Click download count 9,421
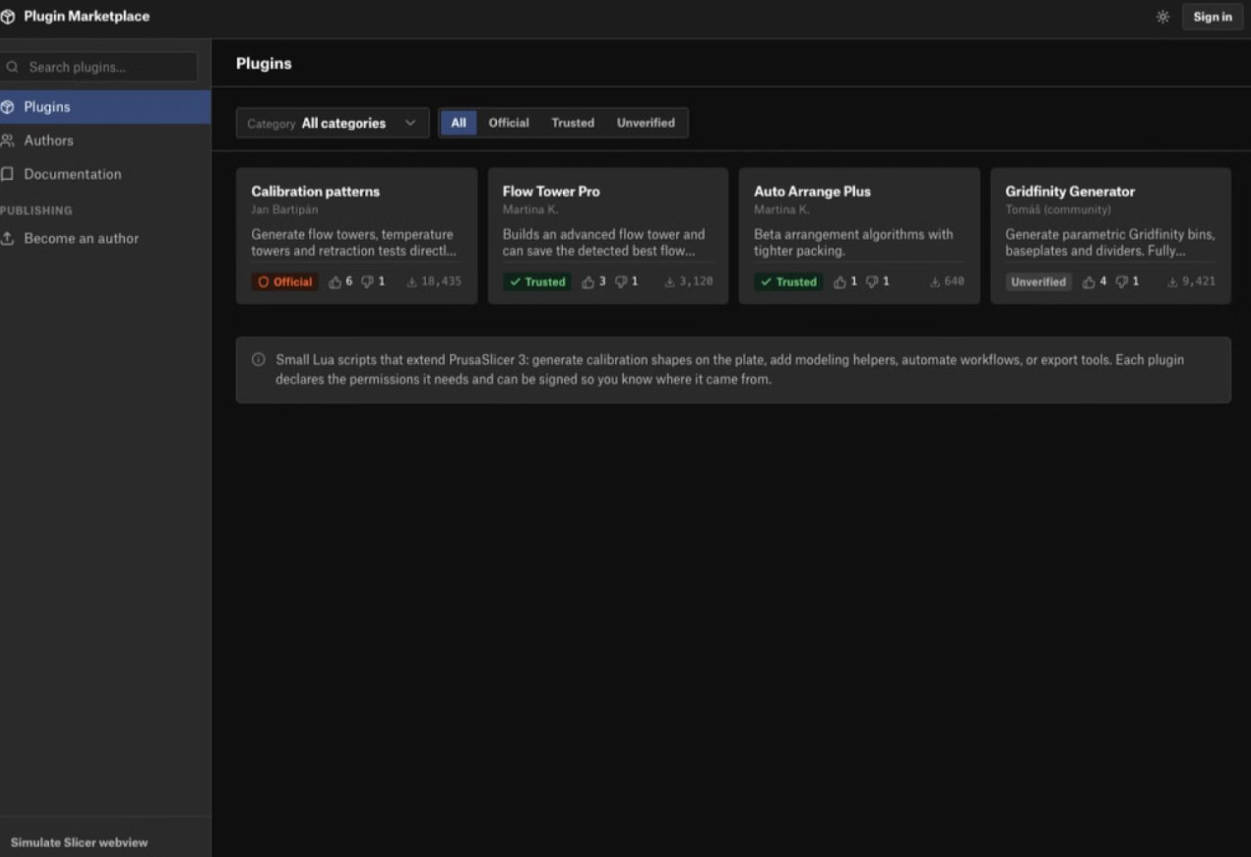Image resolution: width=1251 pixels, height=857 pixels. pyautogui.click(x=1199, y=282)
